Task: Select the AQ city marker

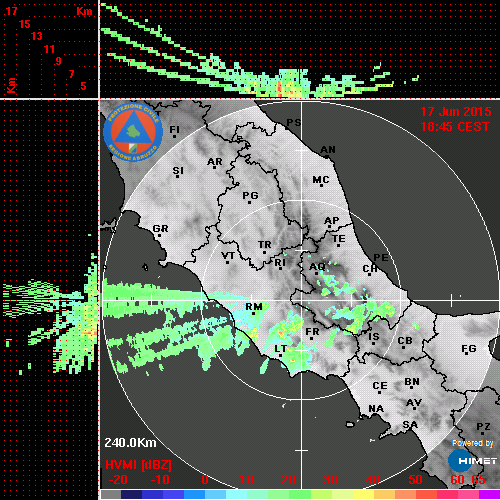Action: click(x=316, y=273)
